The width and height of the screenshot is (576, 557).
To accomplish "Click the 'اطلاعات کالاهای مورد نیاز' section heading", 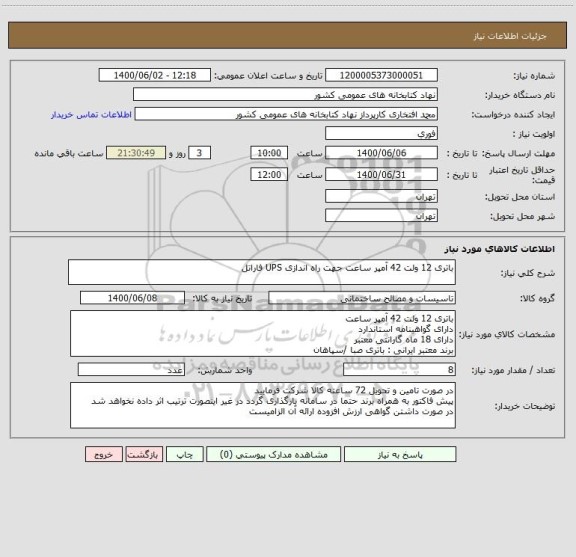I will (500, 249).
